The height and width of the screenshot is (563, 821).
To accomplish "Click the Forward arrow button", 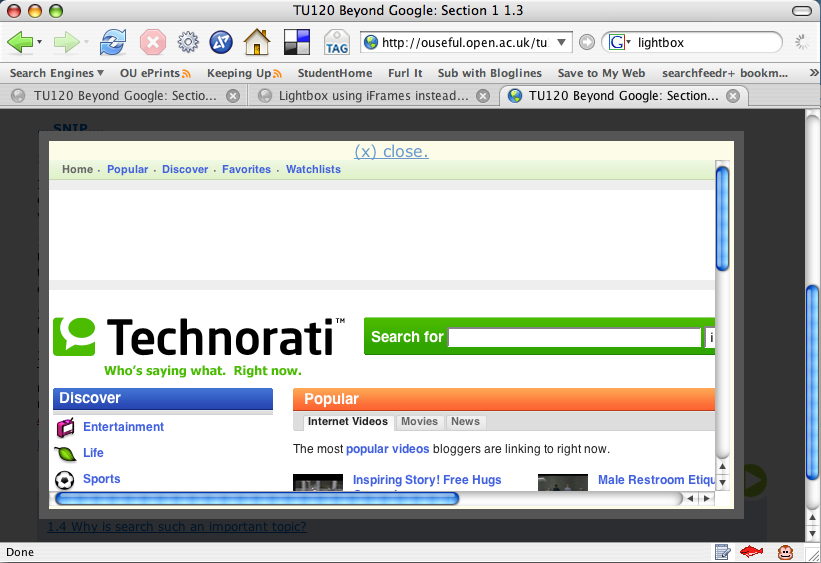I will click(66, 42).
